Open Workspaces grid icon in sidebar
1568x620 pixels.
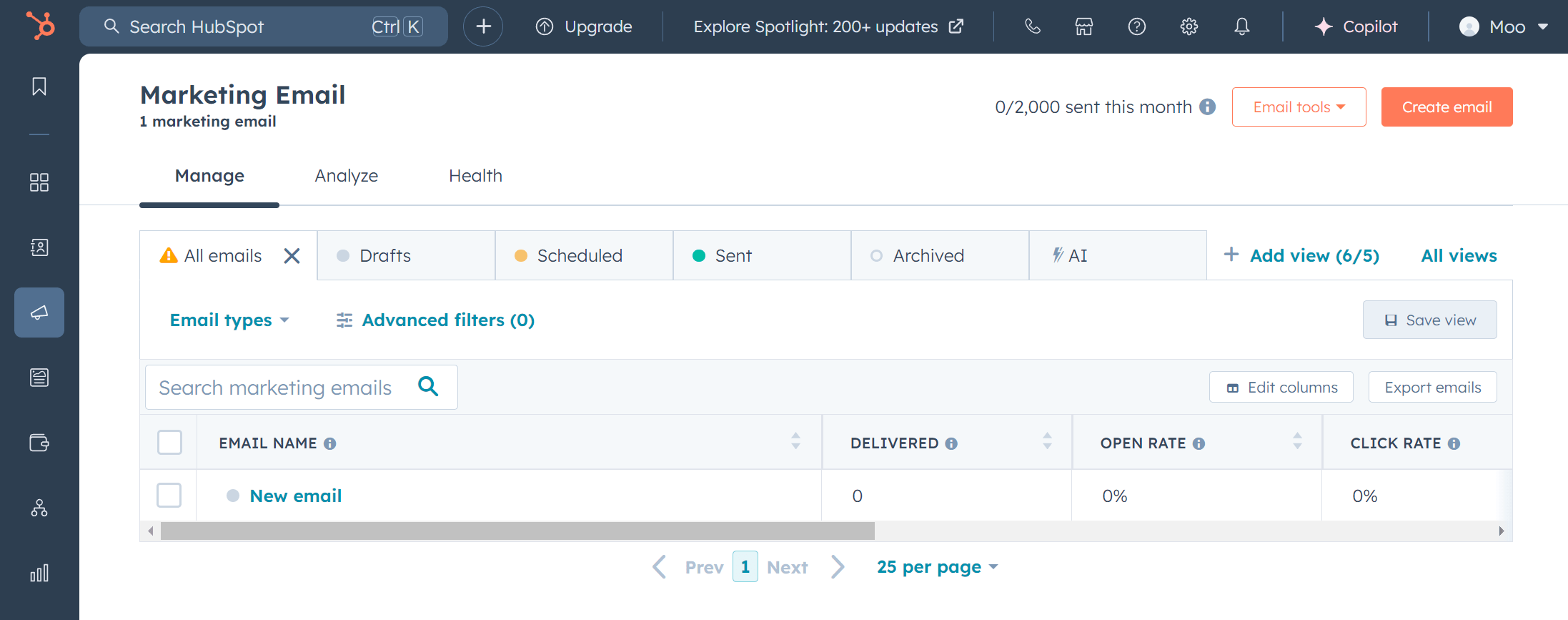(39, 182)
